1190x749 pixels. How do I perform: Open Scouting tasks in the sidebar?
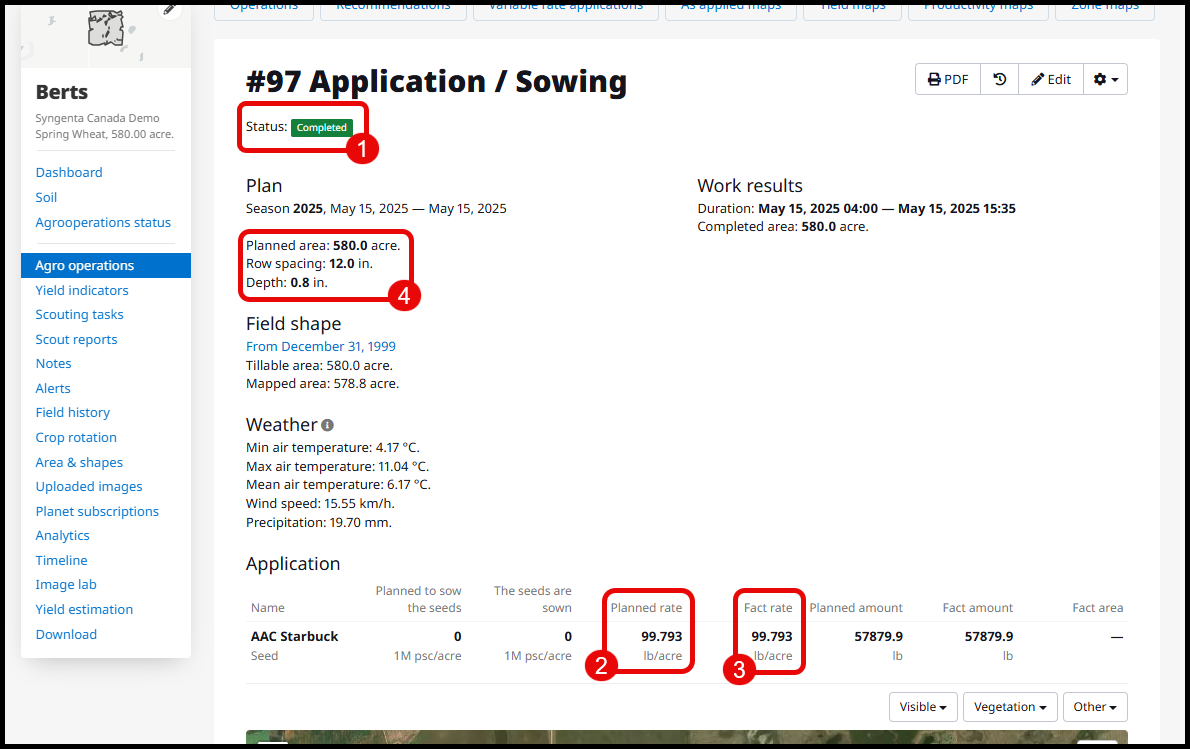tap(79, 314)
